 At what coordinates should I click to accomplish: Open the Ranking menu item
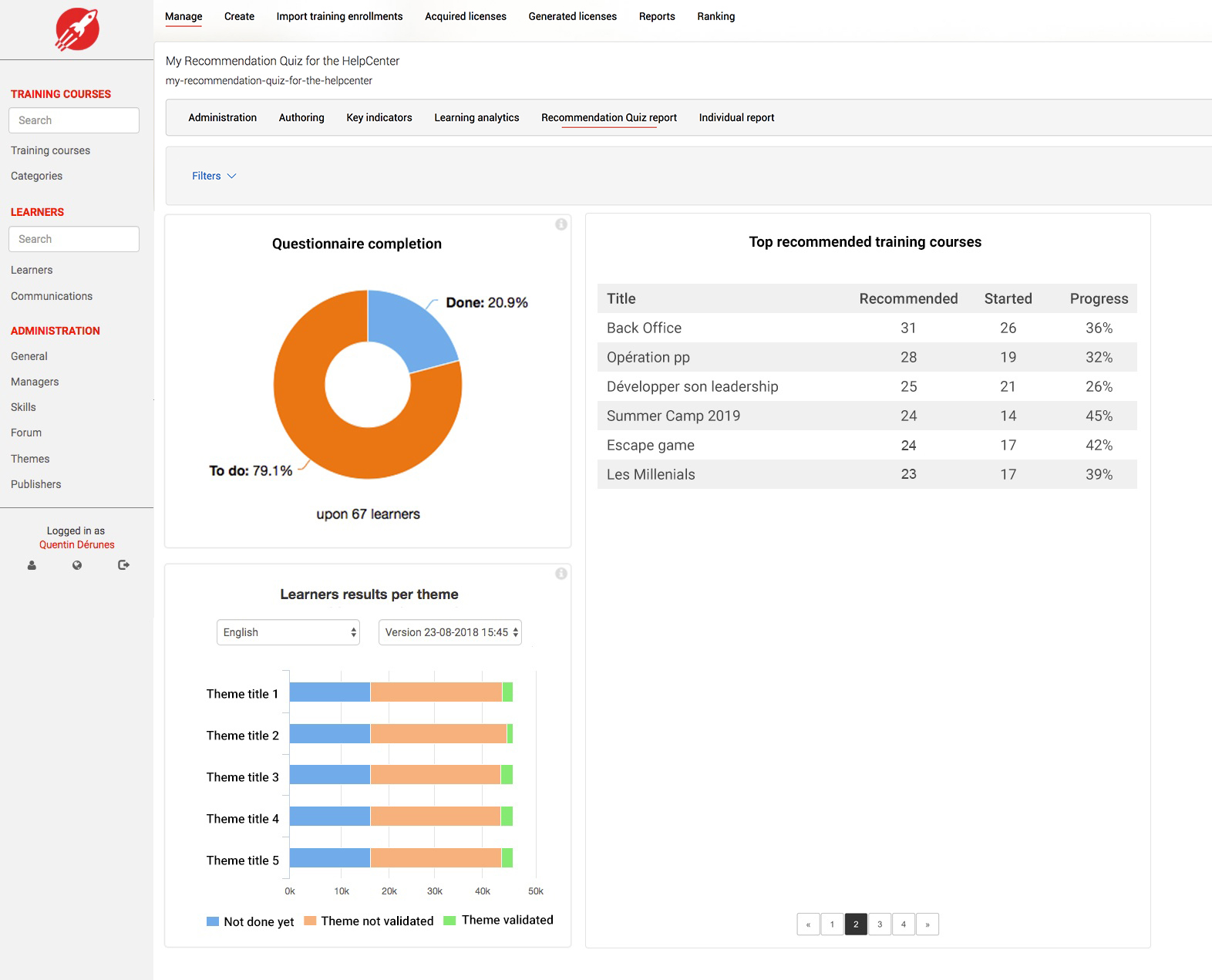716,16
